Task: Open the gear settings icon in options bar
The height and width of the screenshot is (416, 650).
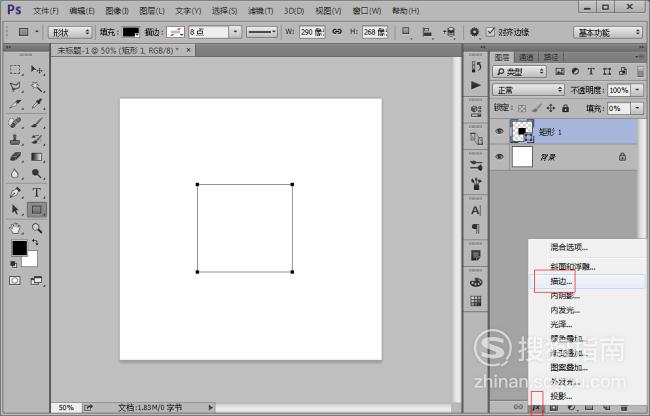Action: pos(474,32)
